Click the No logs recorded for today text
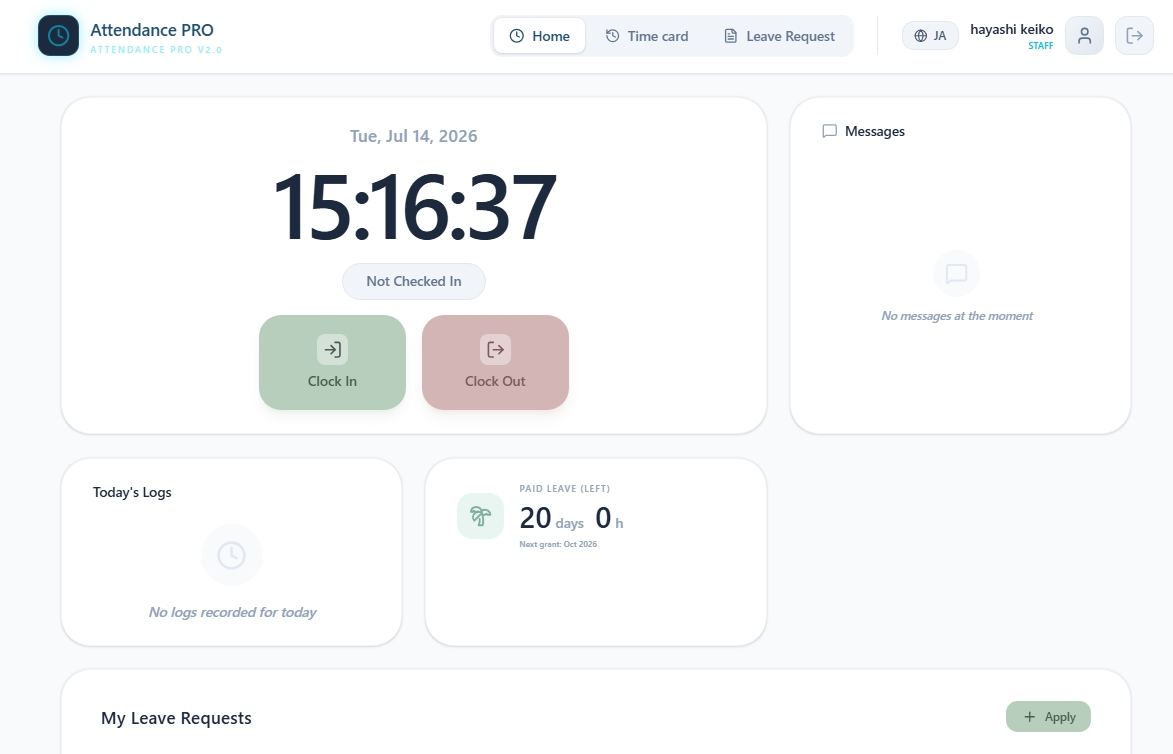The width and height of the screenshot is (1173, 754). [232, 612]
